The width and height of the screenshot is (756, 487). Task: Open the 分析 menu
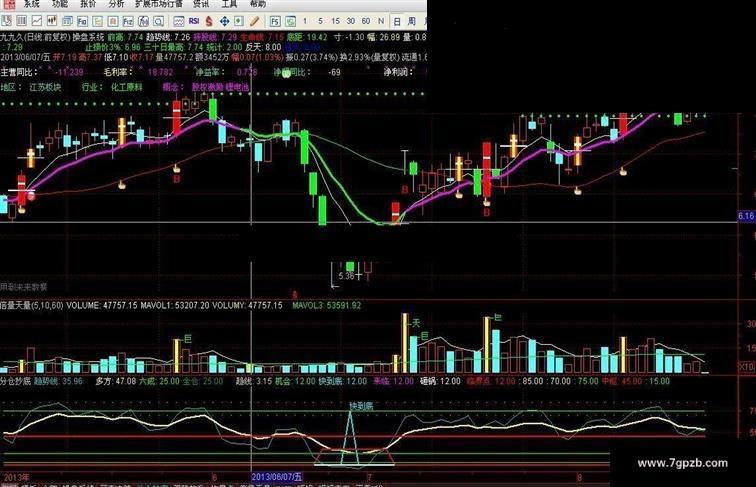click(116, 4)
